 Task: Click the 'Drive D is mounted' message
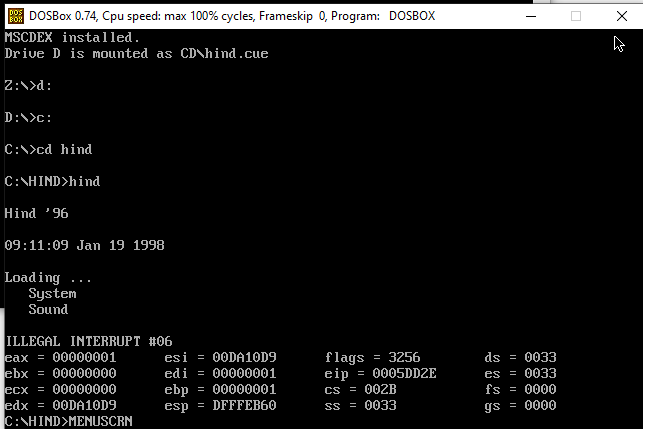136,53
